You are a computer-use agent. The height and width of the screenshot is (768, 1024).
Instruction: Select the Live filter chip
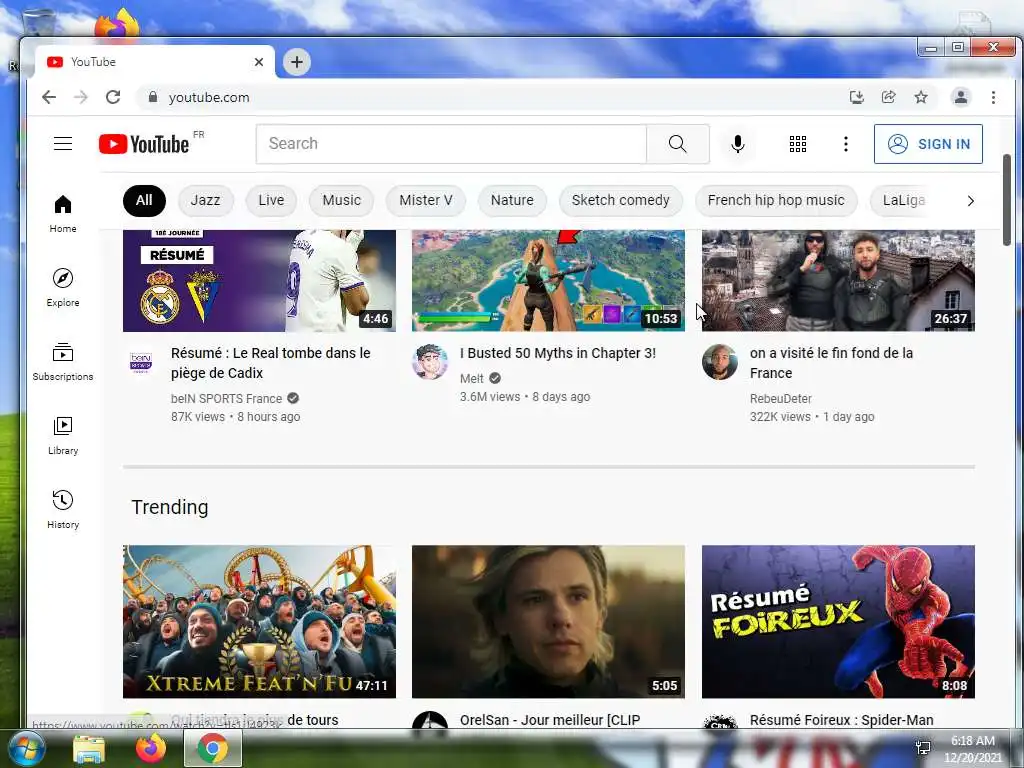click(271, 200)
